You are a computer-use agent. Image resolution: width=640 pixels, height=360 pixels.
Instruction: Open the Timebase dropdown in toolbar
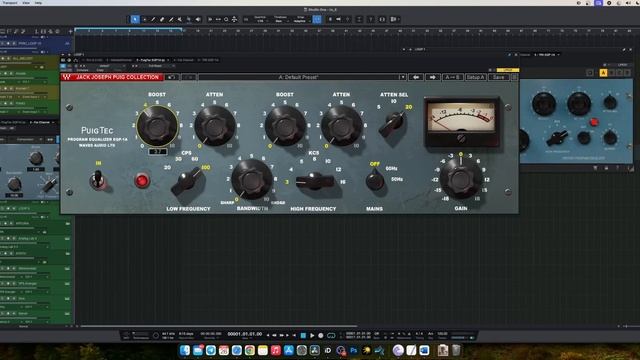(x=280, y=19)
